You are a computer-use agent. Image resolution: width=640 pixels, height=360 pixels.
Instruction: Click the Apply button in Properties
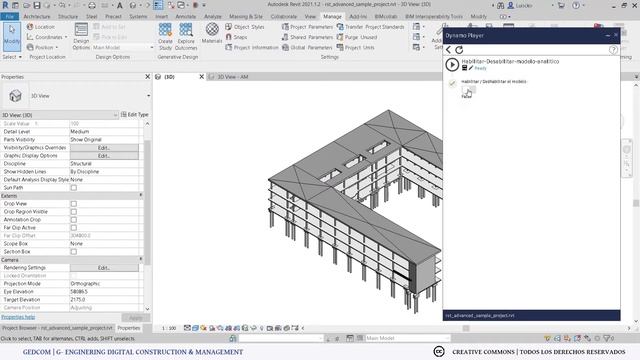[136, 318]
